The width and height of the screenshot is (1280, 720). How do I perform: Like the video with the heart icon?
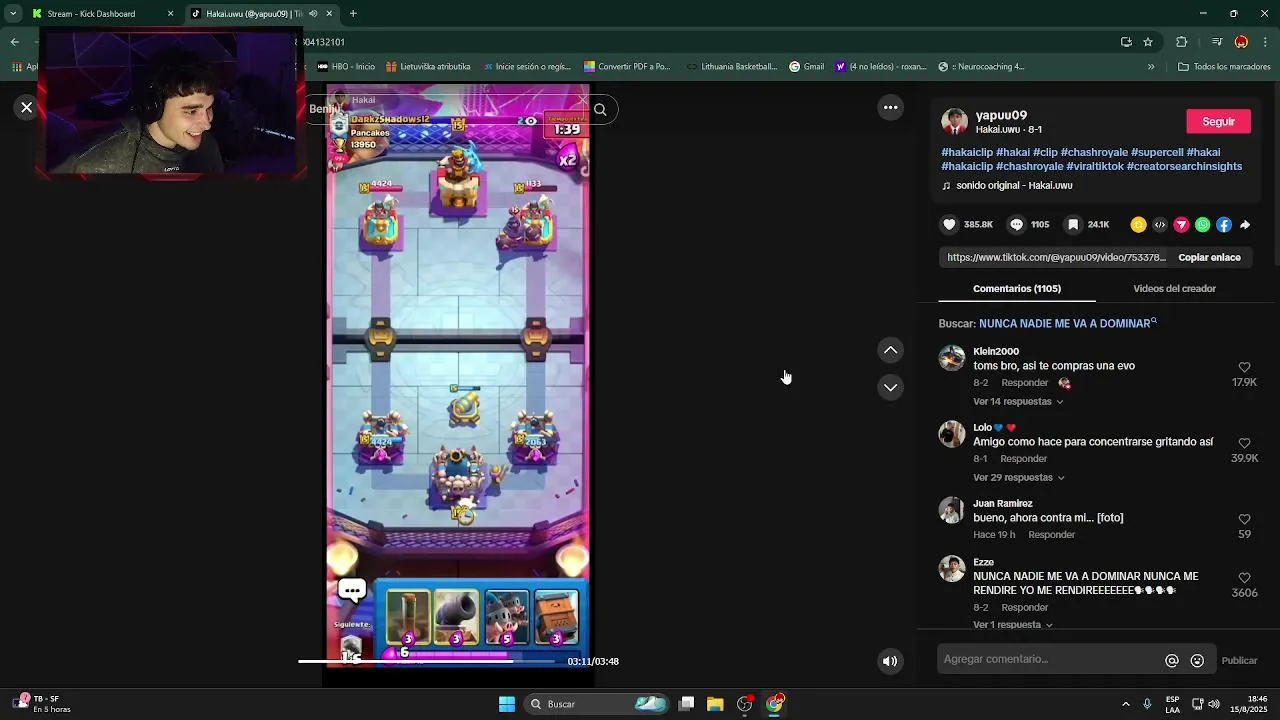tap(950, 225)
